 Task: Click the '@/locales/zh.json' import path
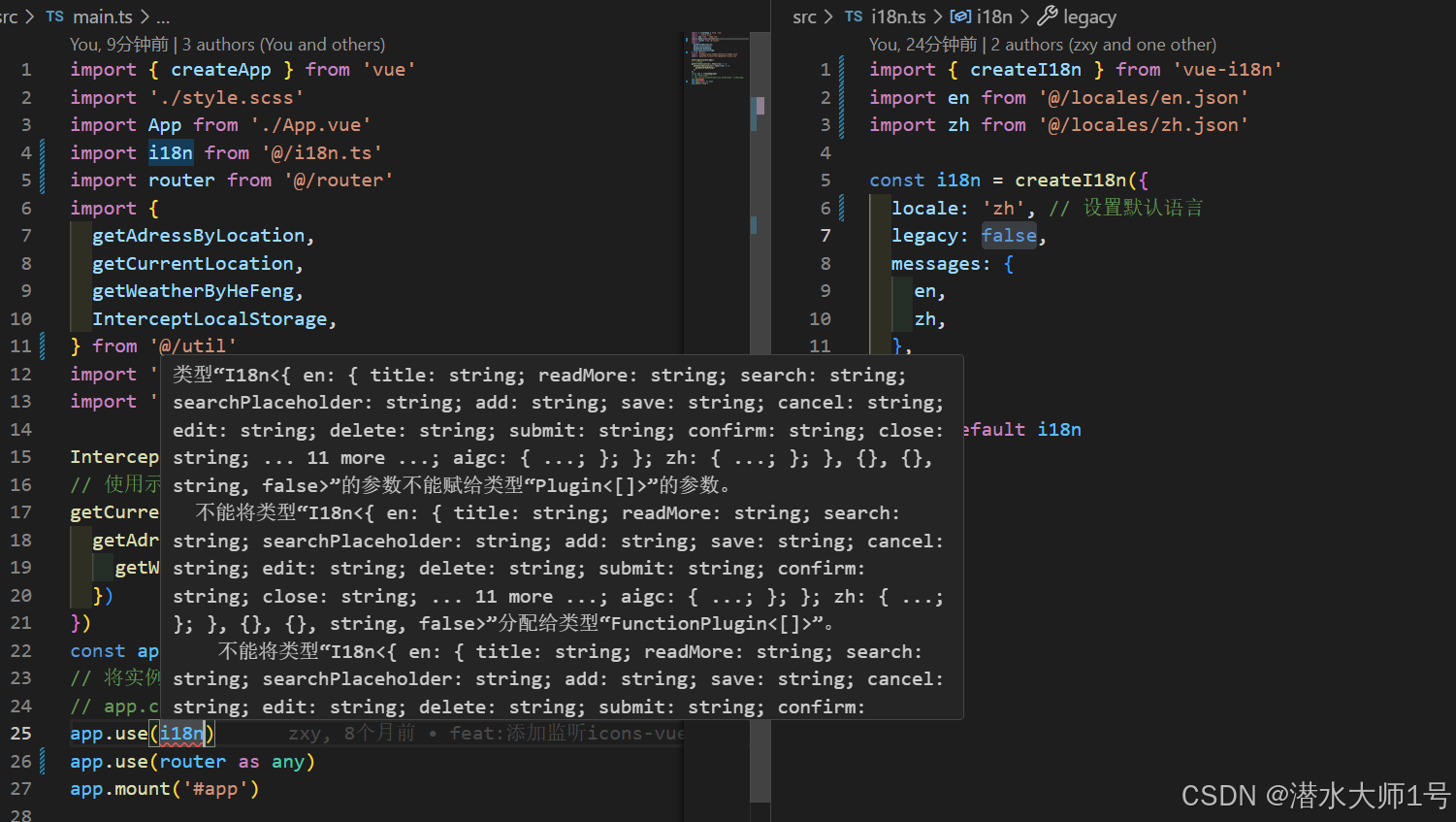(1144, 125)
